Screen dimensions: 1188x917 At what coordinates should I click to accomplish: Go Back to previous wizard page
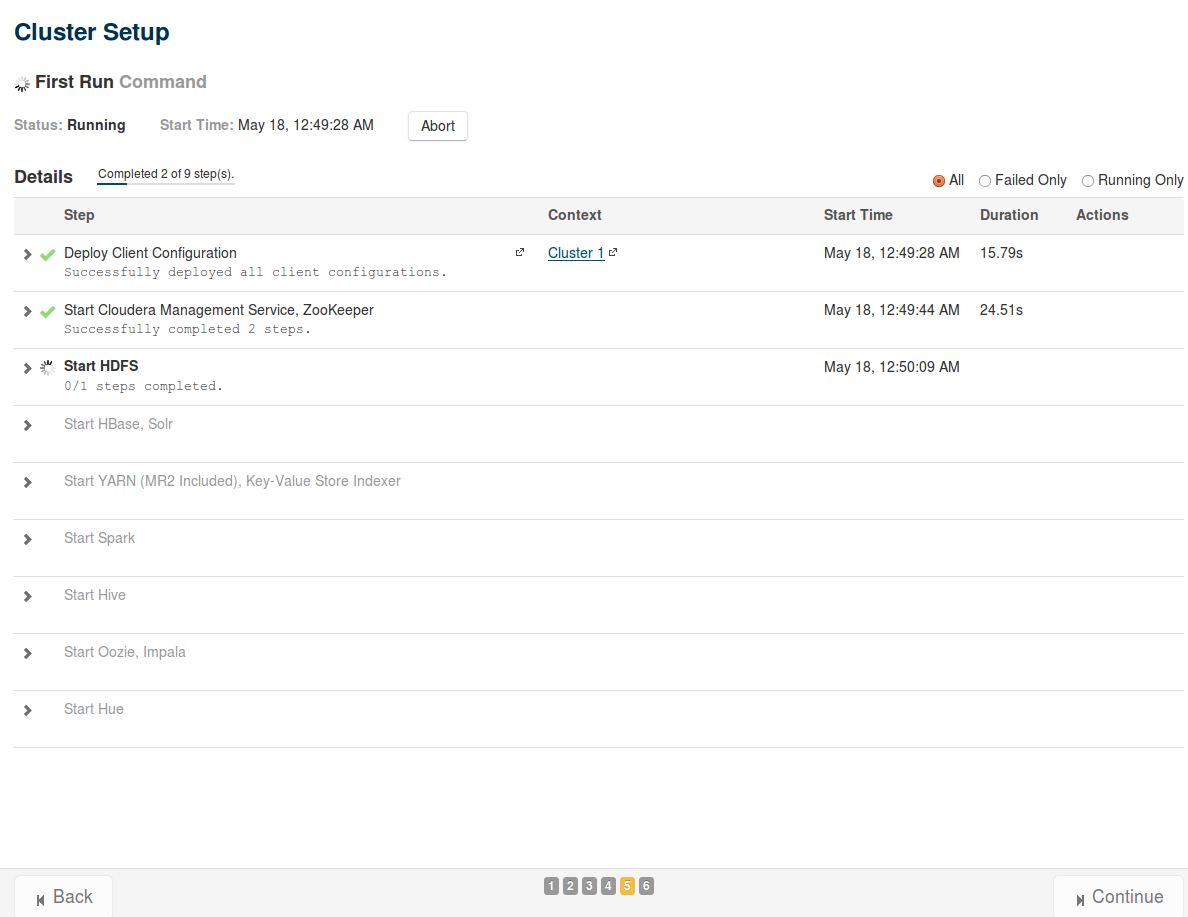[x=64, y=897]
